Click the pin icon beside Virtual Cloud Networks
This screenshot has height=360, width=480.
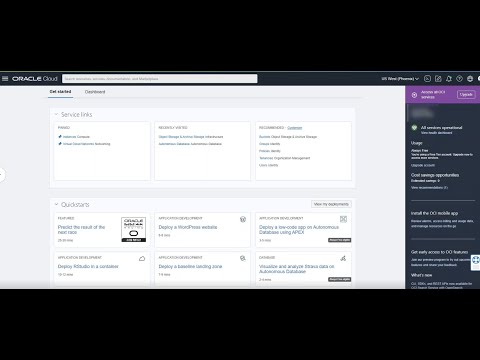point(60,144)
